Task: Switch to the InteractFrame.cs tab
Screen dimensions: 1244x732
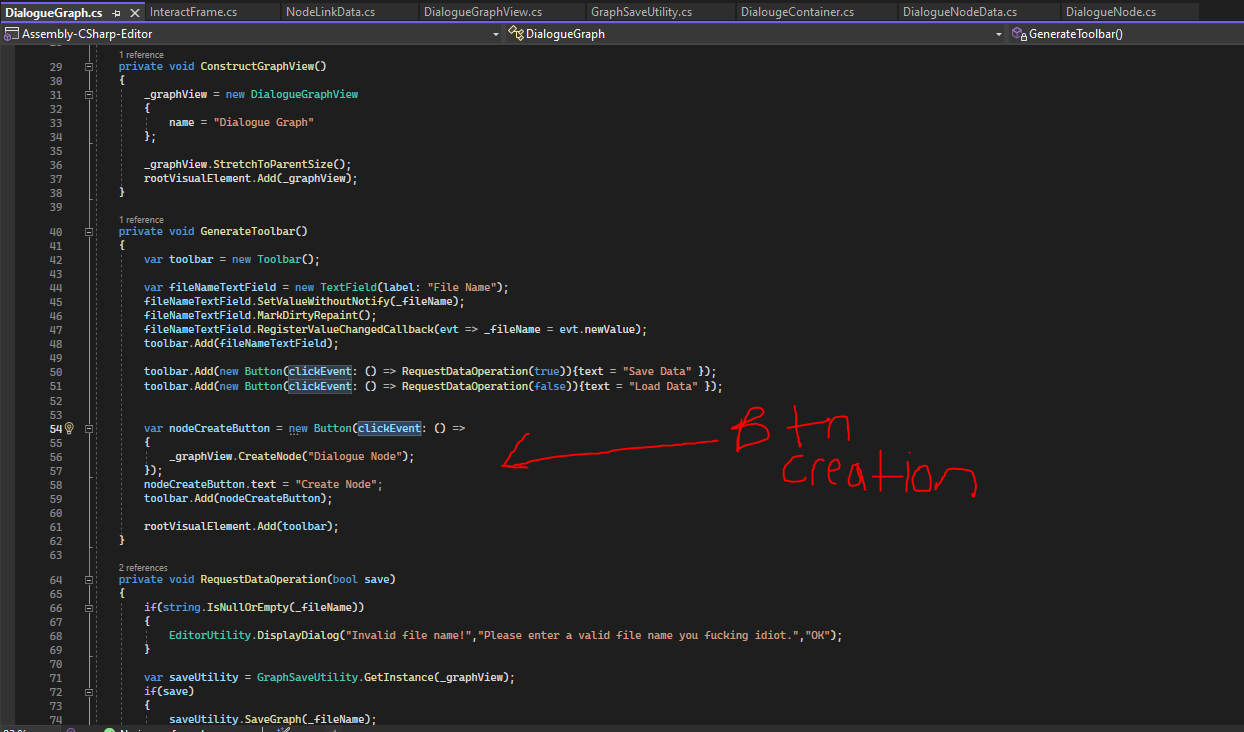Action: pyautogui.click(x=194, y=12)
